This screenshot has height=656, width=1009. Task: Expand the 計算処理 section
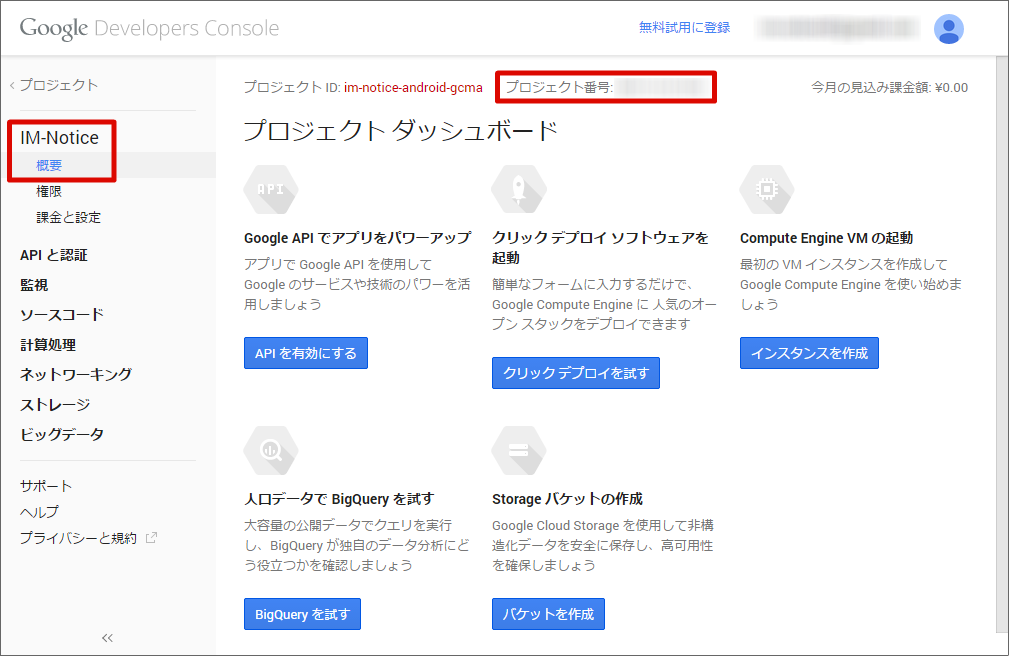point(48,345)
